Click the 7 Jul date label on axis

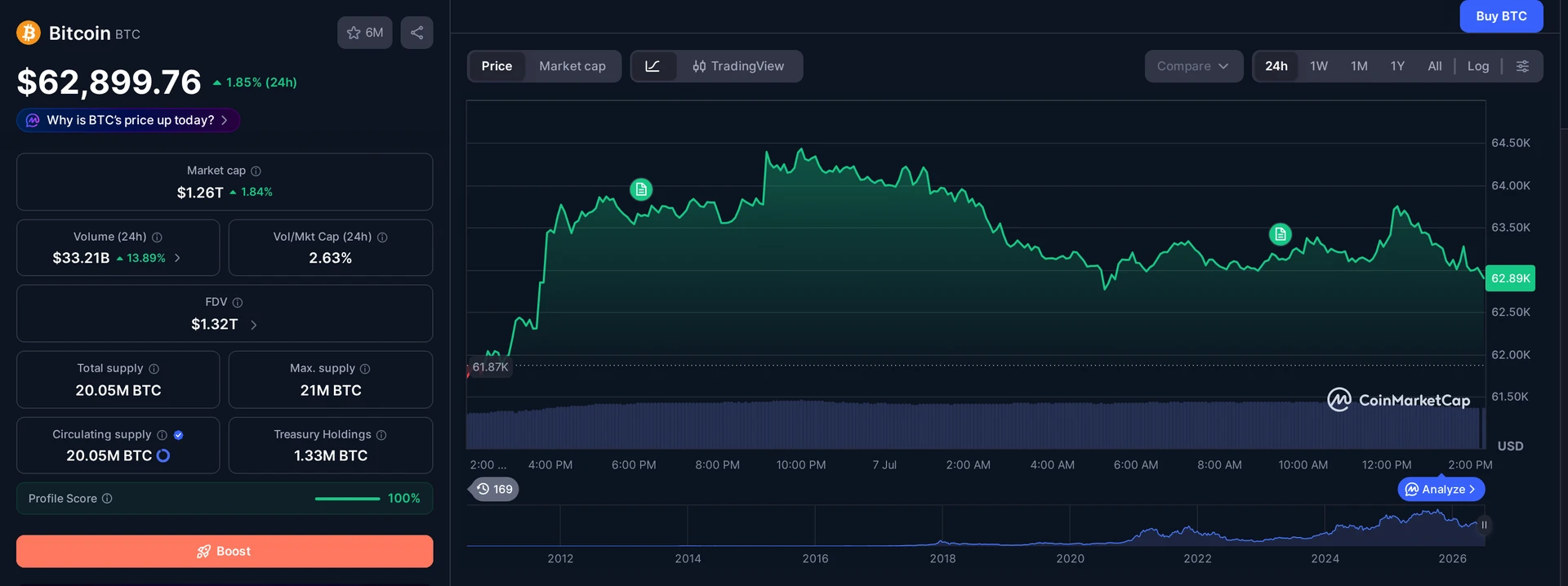coord(884,464)
